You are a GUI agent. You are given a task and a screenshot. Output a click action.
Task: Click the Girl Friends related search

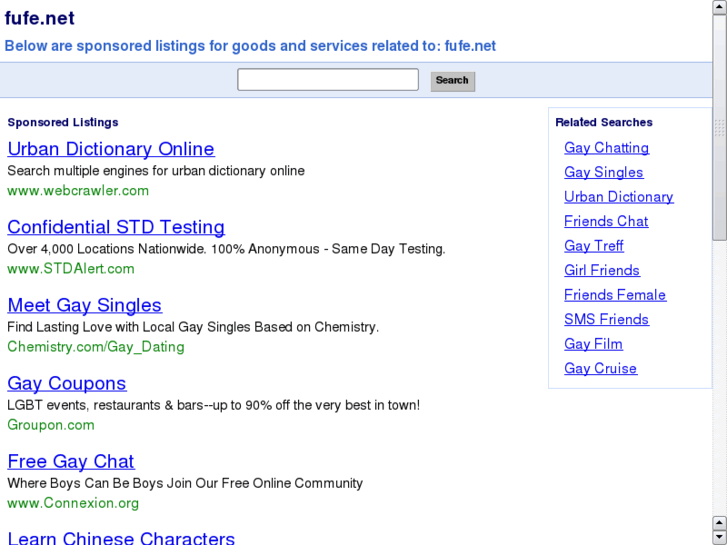(602, 270)
